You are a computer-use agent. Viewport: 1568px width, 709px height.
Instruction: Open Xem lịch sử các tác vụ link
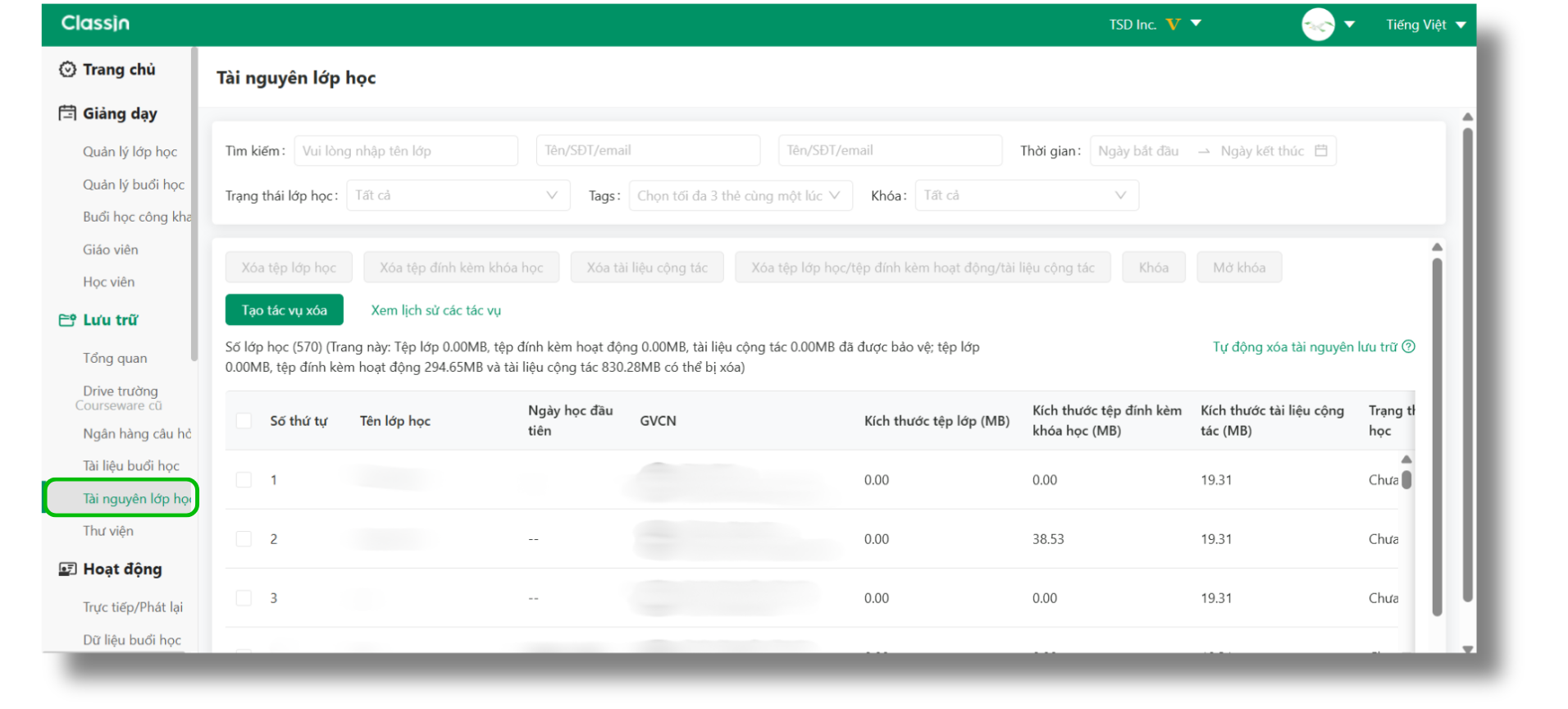point(435,310)
